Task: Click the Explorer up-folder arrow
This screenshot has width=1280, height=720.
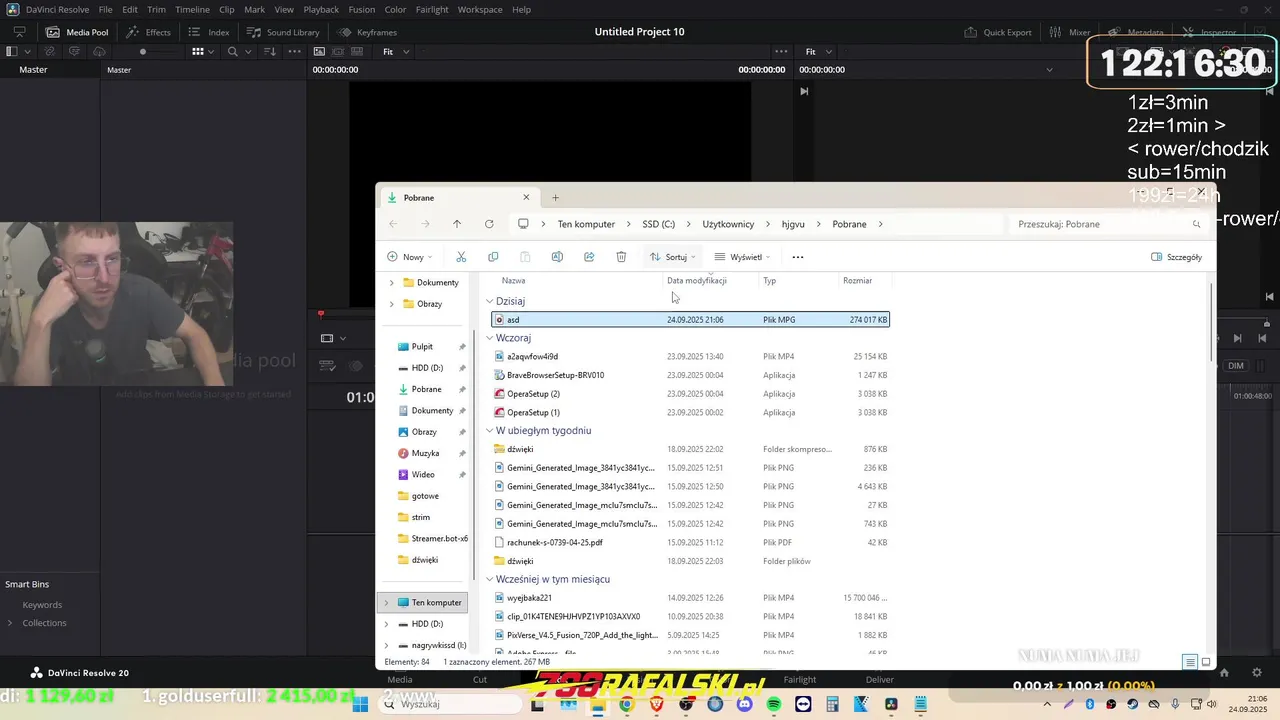Action: coord(457,224)
